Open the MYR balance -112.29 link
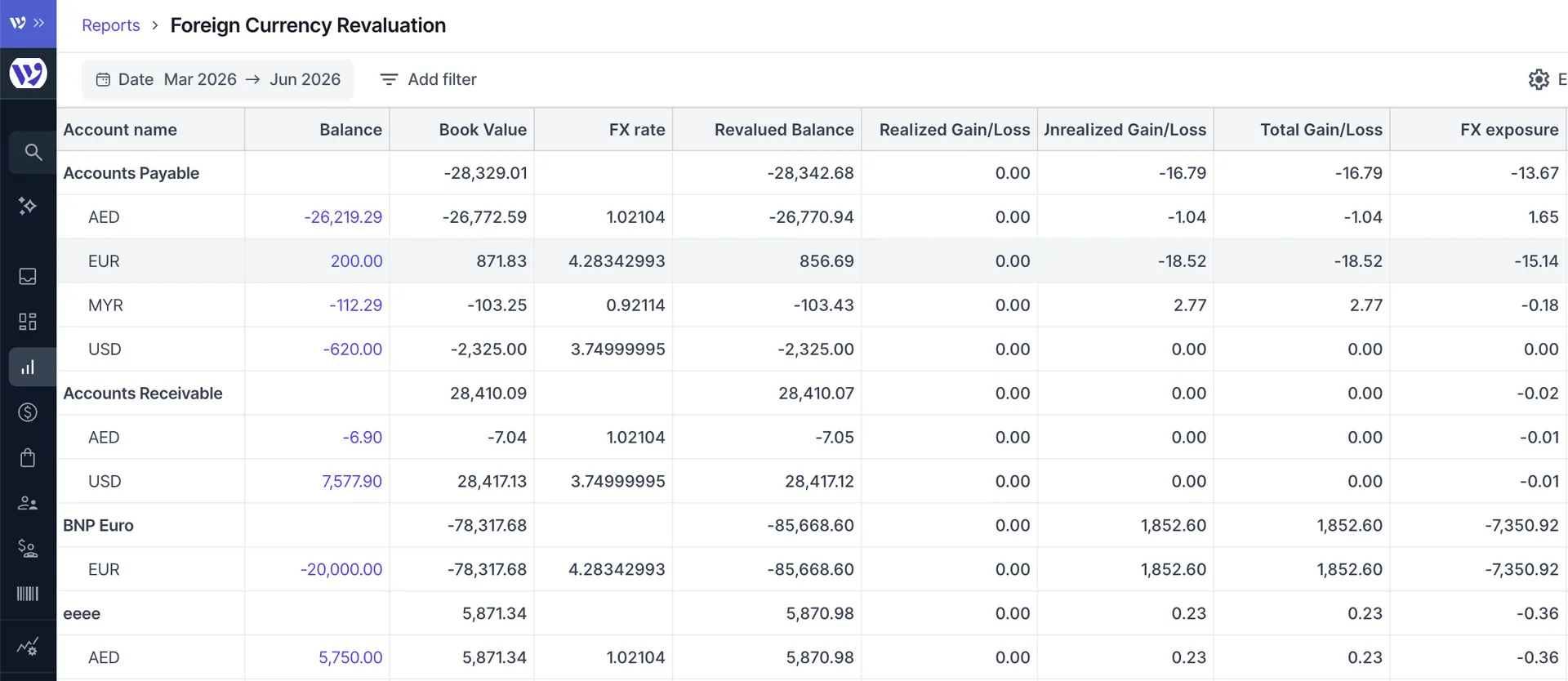The image size is (1568, 681). click(x=355, y=305)
